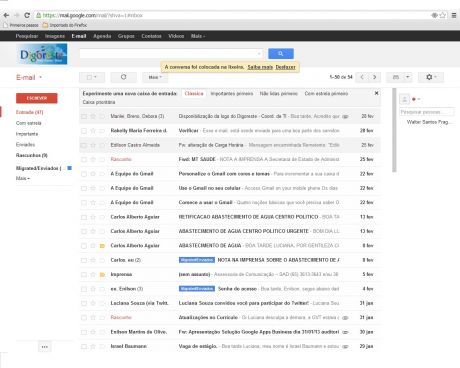Open the input tools dropdown arrow
Viewport: 460px width, 368px height.
pos(408,77)
